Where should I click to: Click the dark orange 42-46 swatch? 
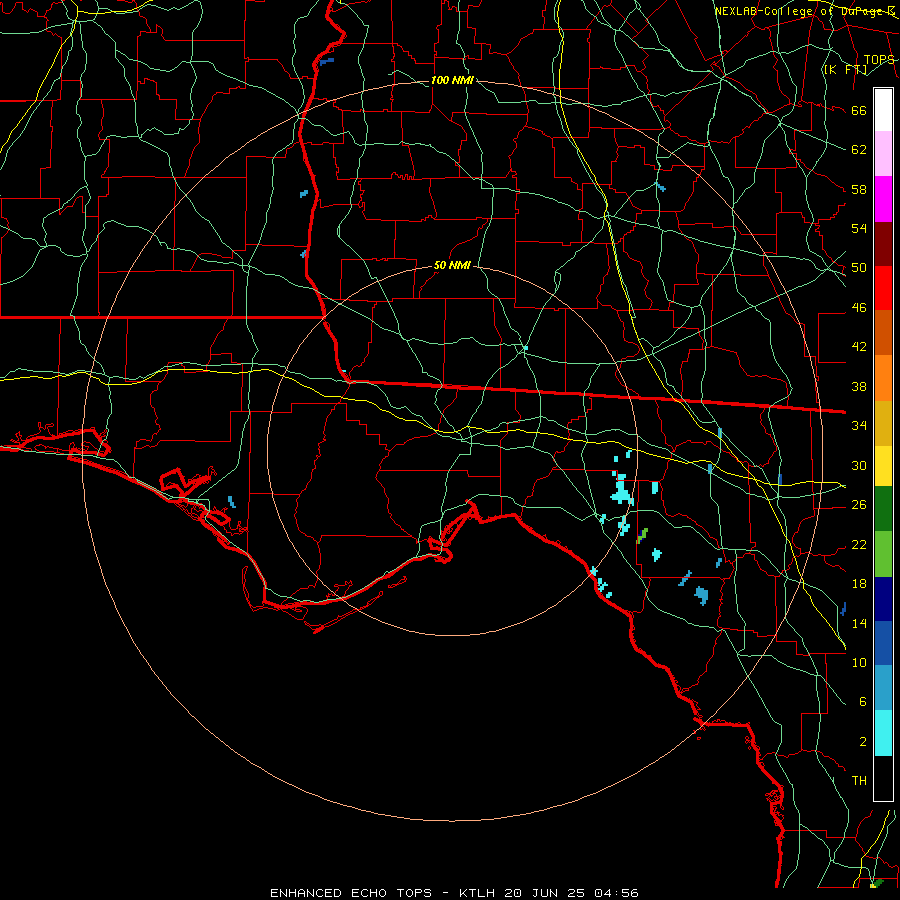click(x=883, y=333)
